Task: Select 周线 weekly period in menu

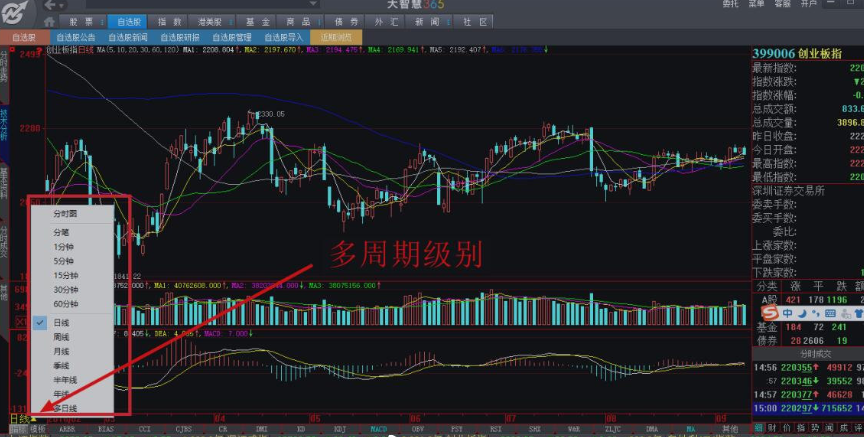Action: pyautogui.click(x=62, y=337)
